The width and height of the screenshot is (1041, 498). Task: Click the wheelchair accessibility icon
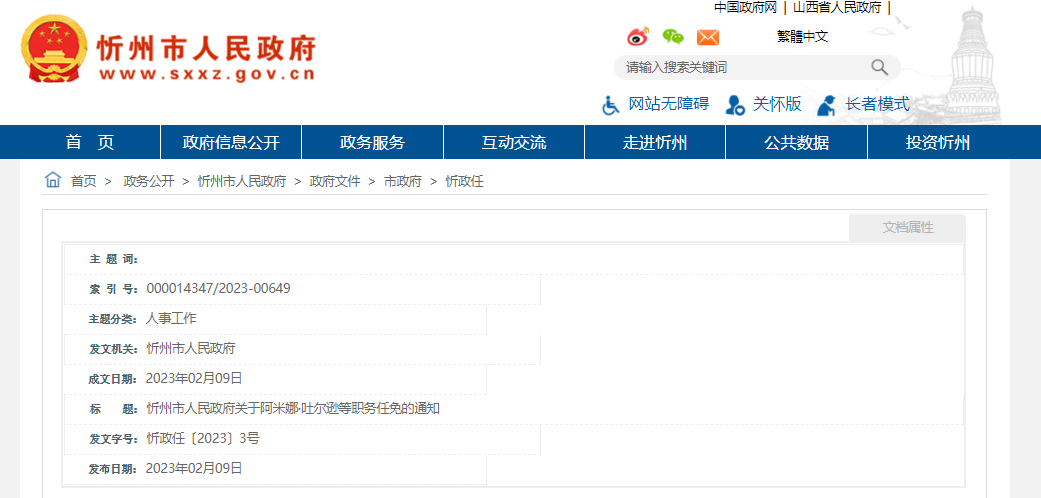[611, 105]
